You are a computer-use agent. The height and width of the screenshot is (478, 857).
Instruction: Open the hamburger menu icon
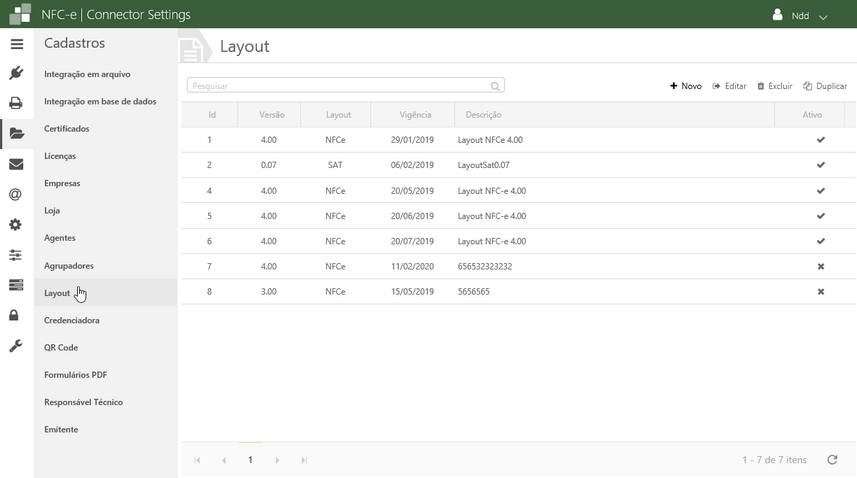16,44
